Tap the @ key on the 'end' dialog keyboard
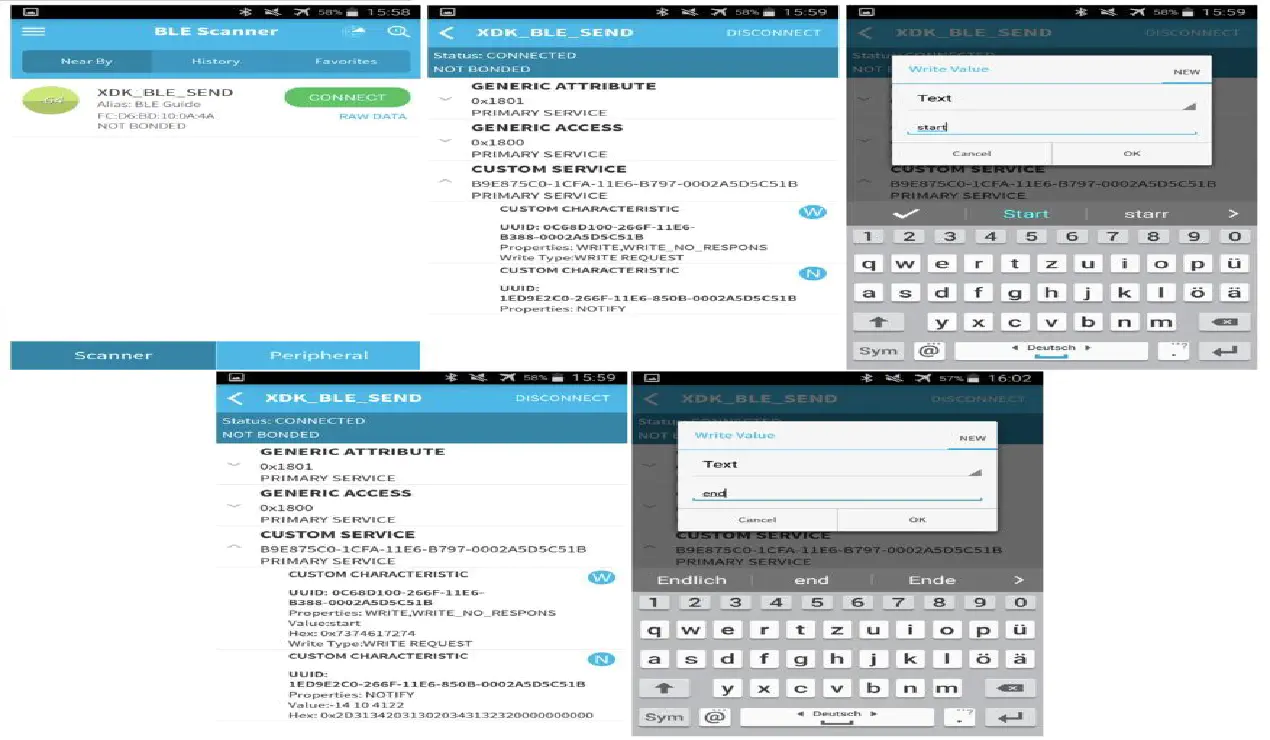Image resolution: width=1270 pixels, height=740 pixels. coord(715,717)
